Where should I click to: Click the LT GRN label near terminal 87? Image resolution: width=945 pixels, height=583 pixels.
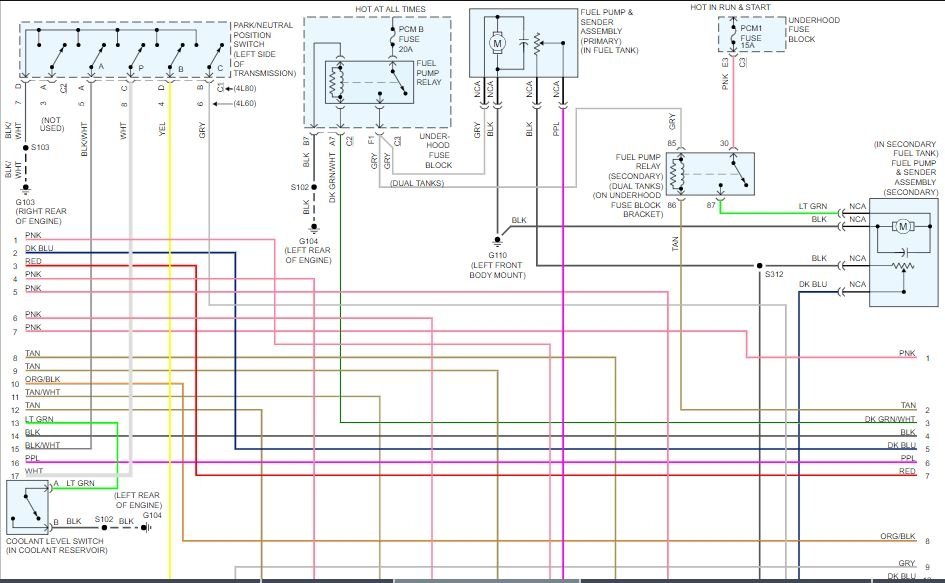tap(813, 206)
